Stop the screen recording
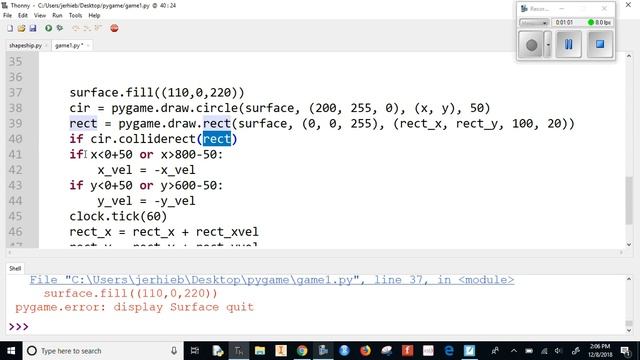This screenshot has height=360, width=640. pyautogui.click(x=600, y=44)
